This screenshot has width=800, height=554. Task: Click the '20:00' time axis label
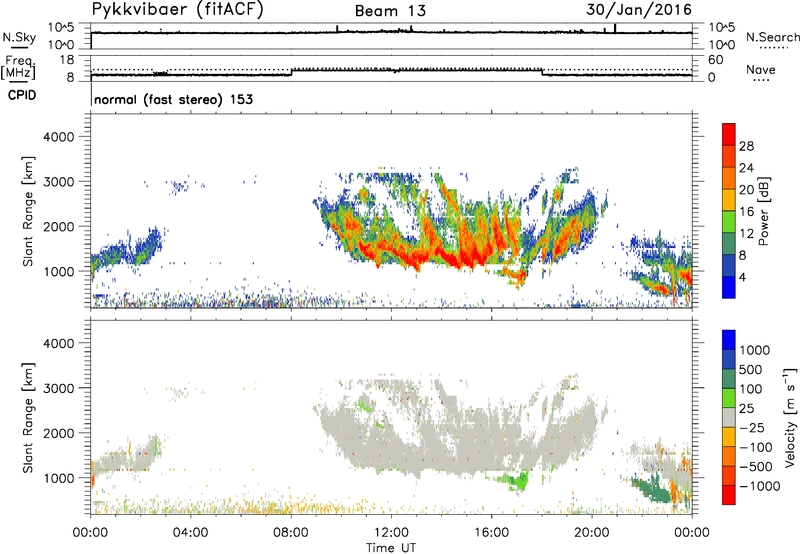coord(592,533)
